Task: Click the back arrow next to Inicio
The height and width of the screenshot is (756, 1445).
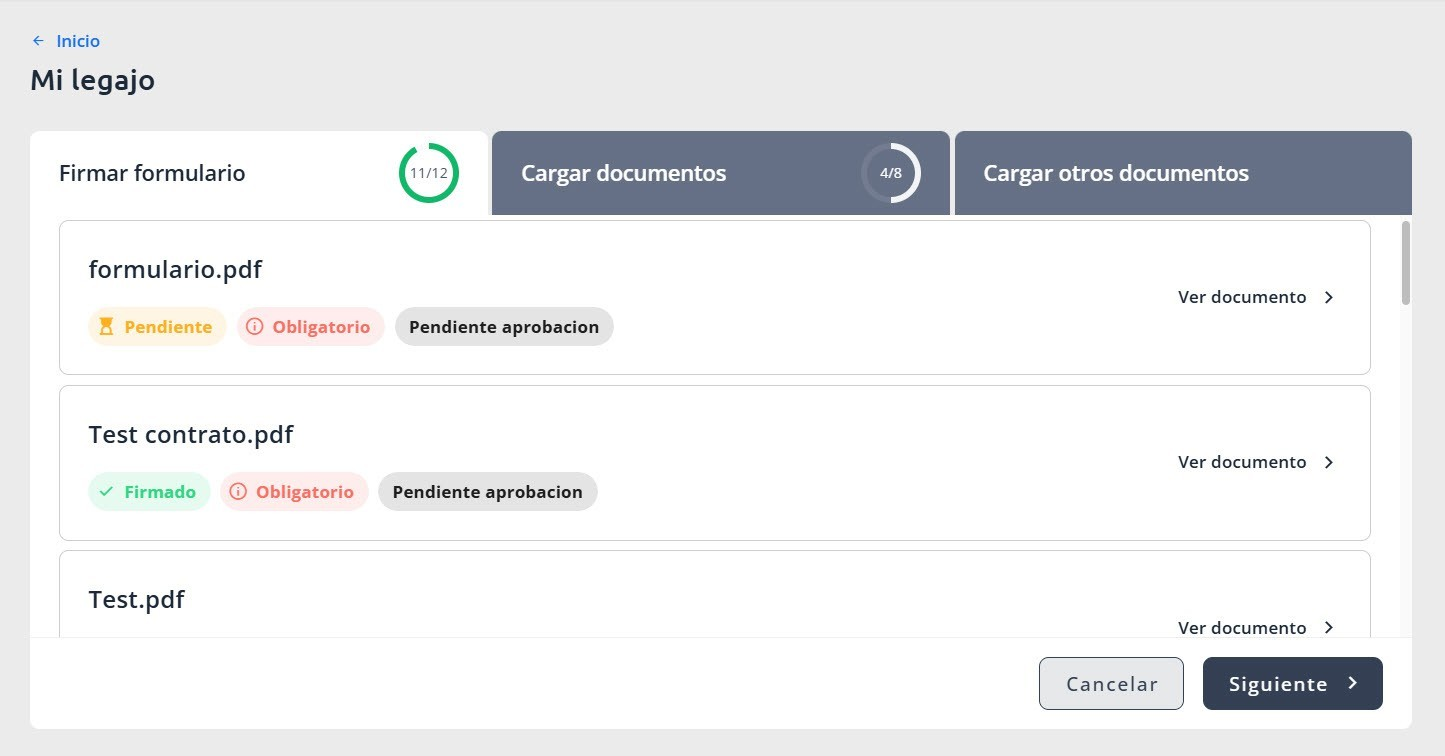Action: [x=38, y=41]
